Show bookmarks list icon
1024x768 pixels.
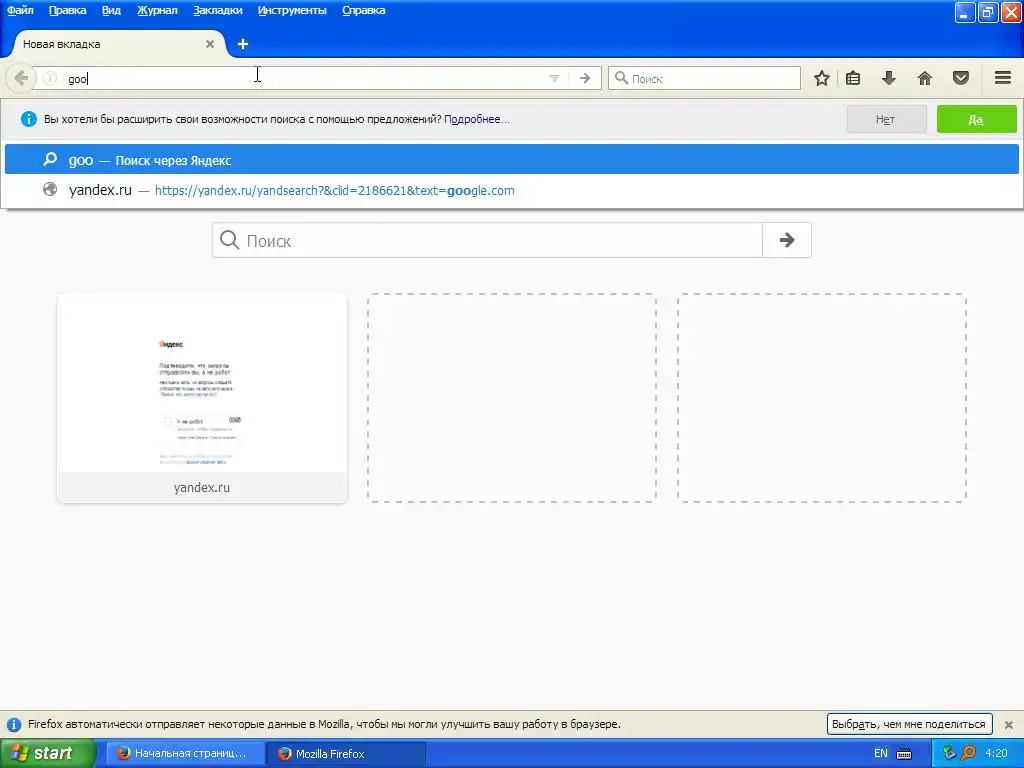853,78
